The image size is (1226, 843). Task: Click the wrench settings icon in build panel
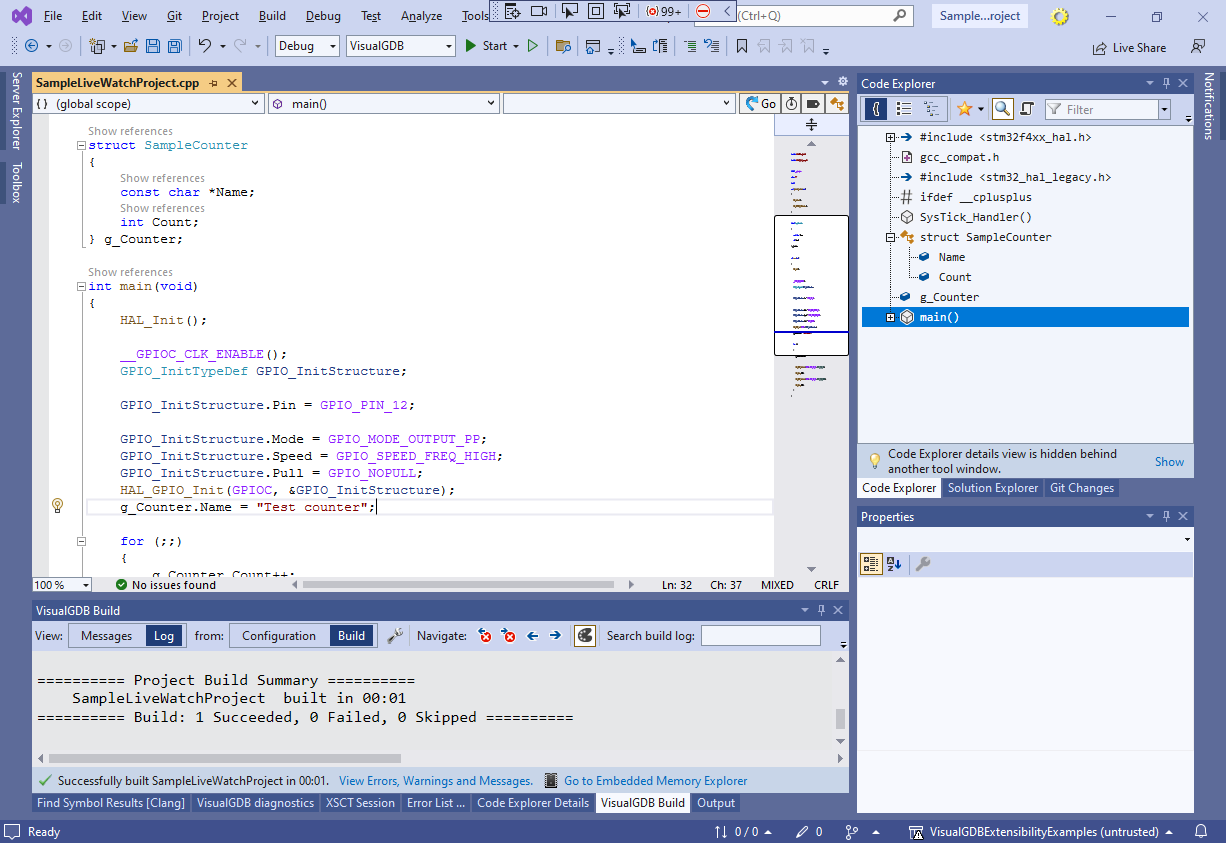[395, 635]
